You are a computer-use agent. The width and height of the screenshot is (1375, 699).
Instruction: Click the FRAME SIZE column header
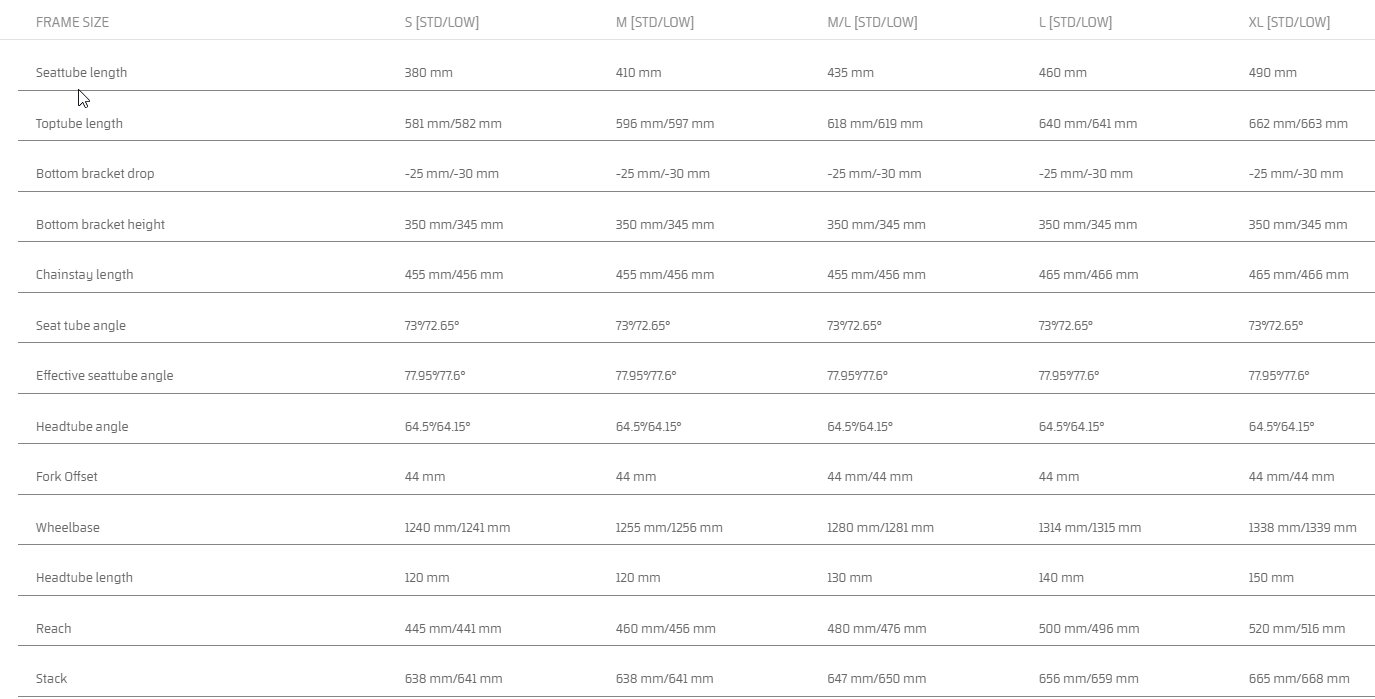tap(72, 22)
